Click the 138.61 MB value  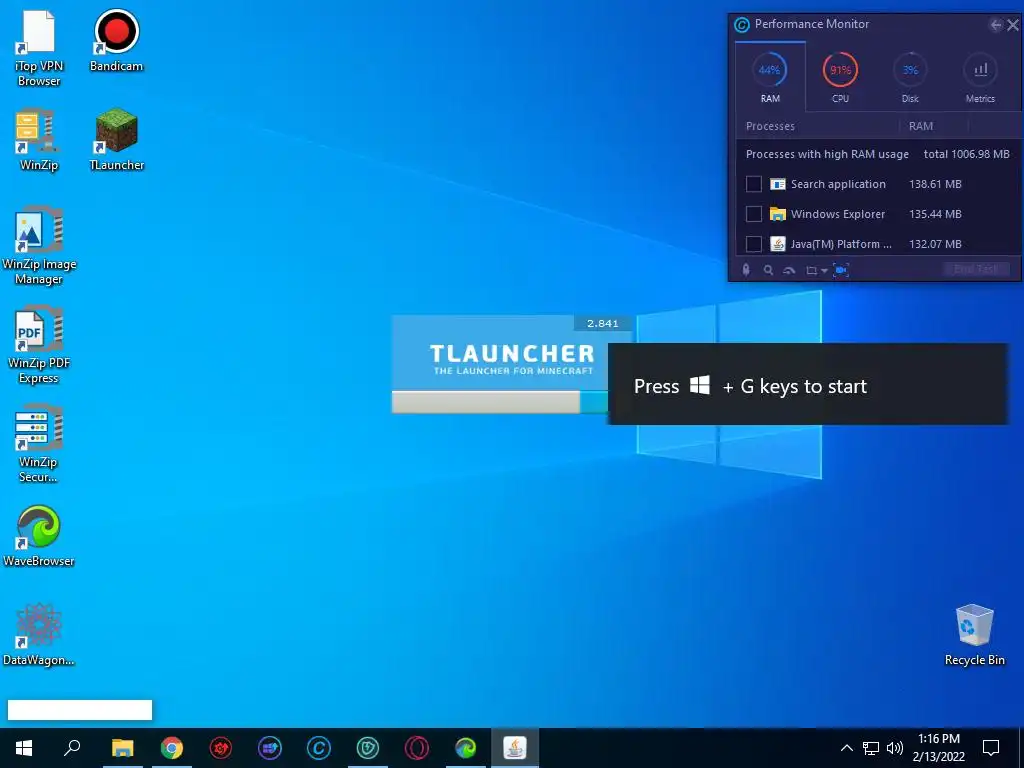click(x=935, y=184)
